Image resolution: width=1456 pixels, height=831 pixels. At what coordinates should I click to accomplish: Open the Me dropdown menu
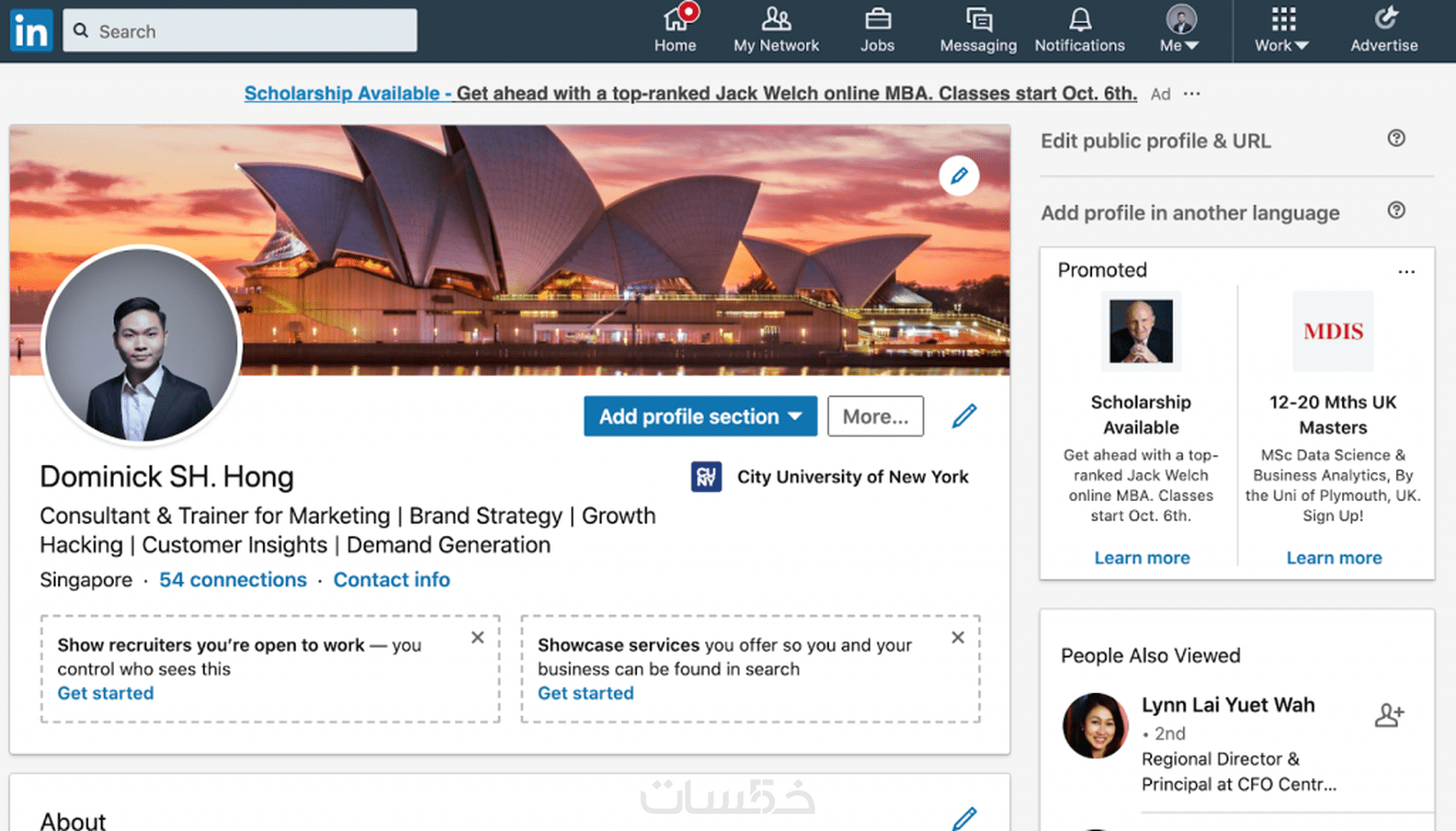(x=1179, y=28)
